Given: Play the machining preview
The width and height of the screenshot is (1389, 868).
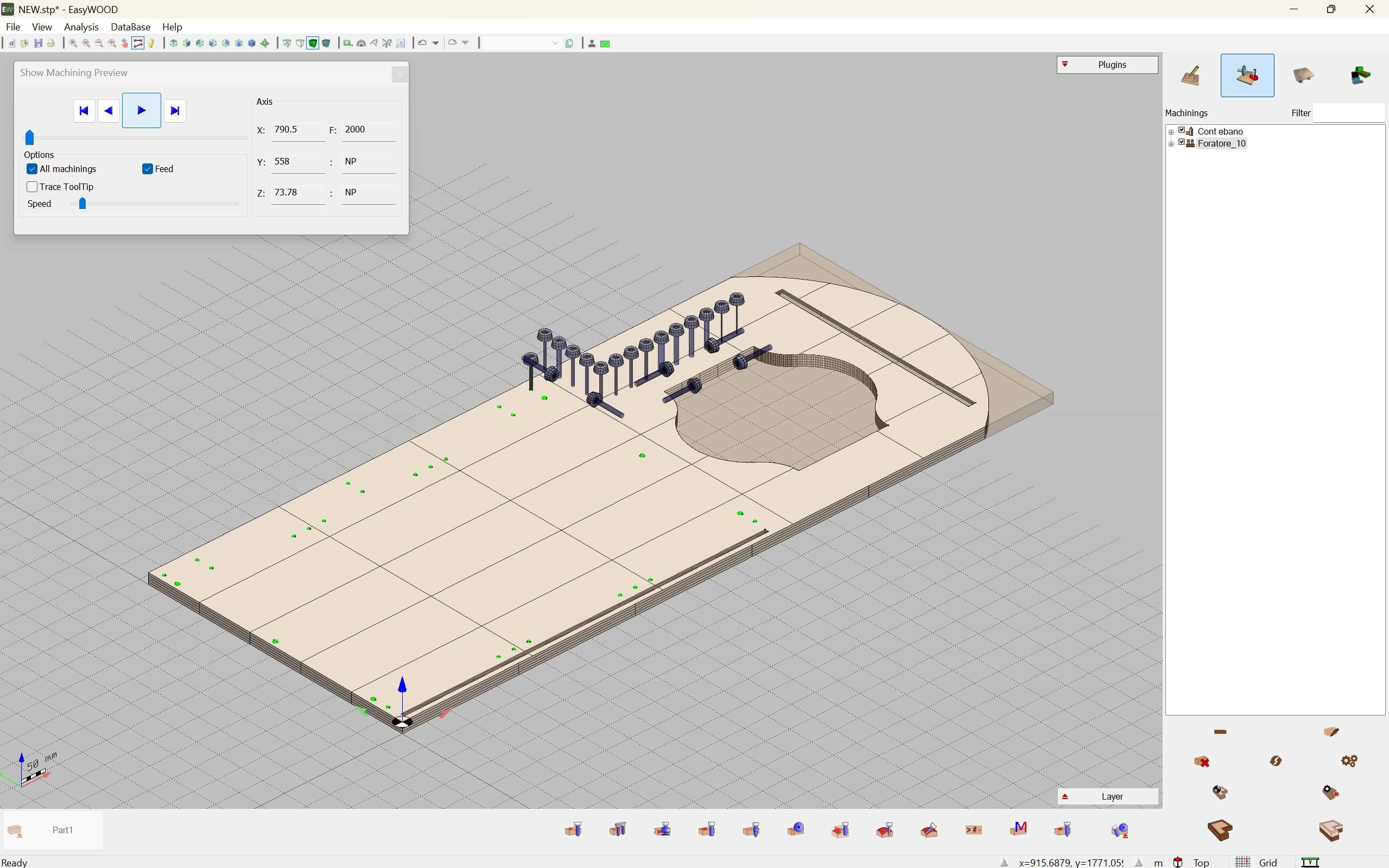Looking at the screenshot, I should click(141, 110).
